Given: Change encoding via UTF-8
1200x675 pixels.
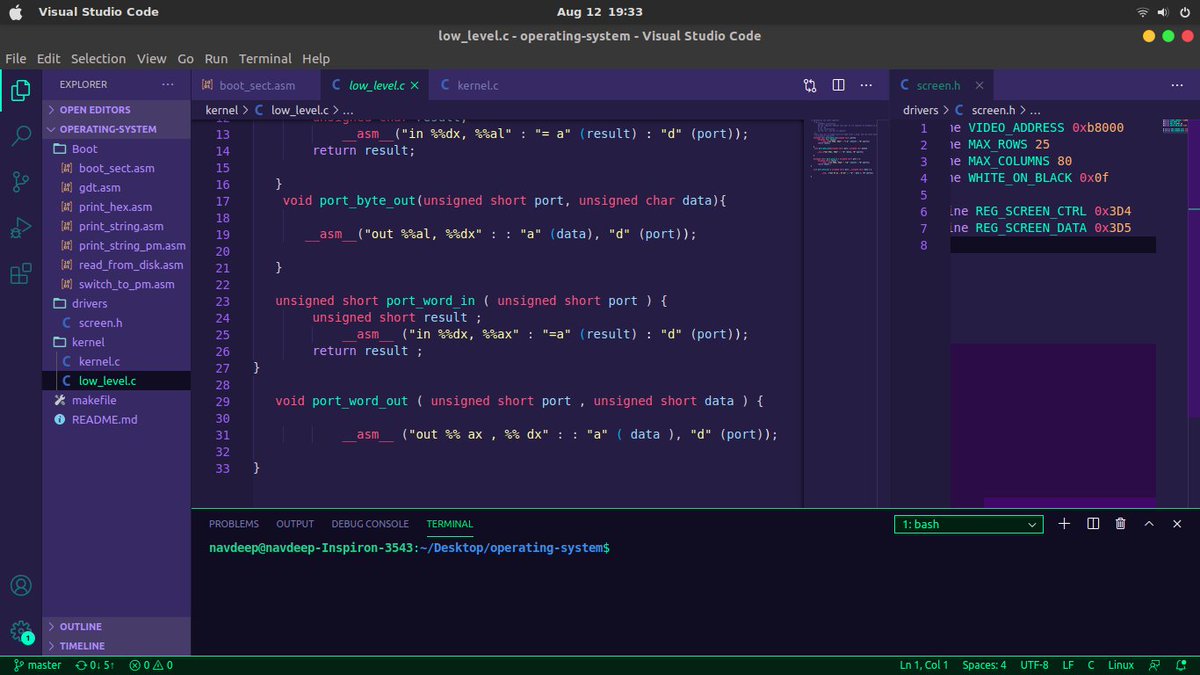Looking at the screenshot, I should pos(1034,665).
